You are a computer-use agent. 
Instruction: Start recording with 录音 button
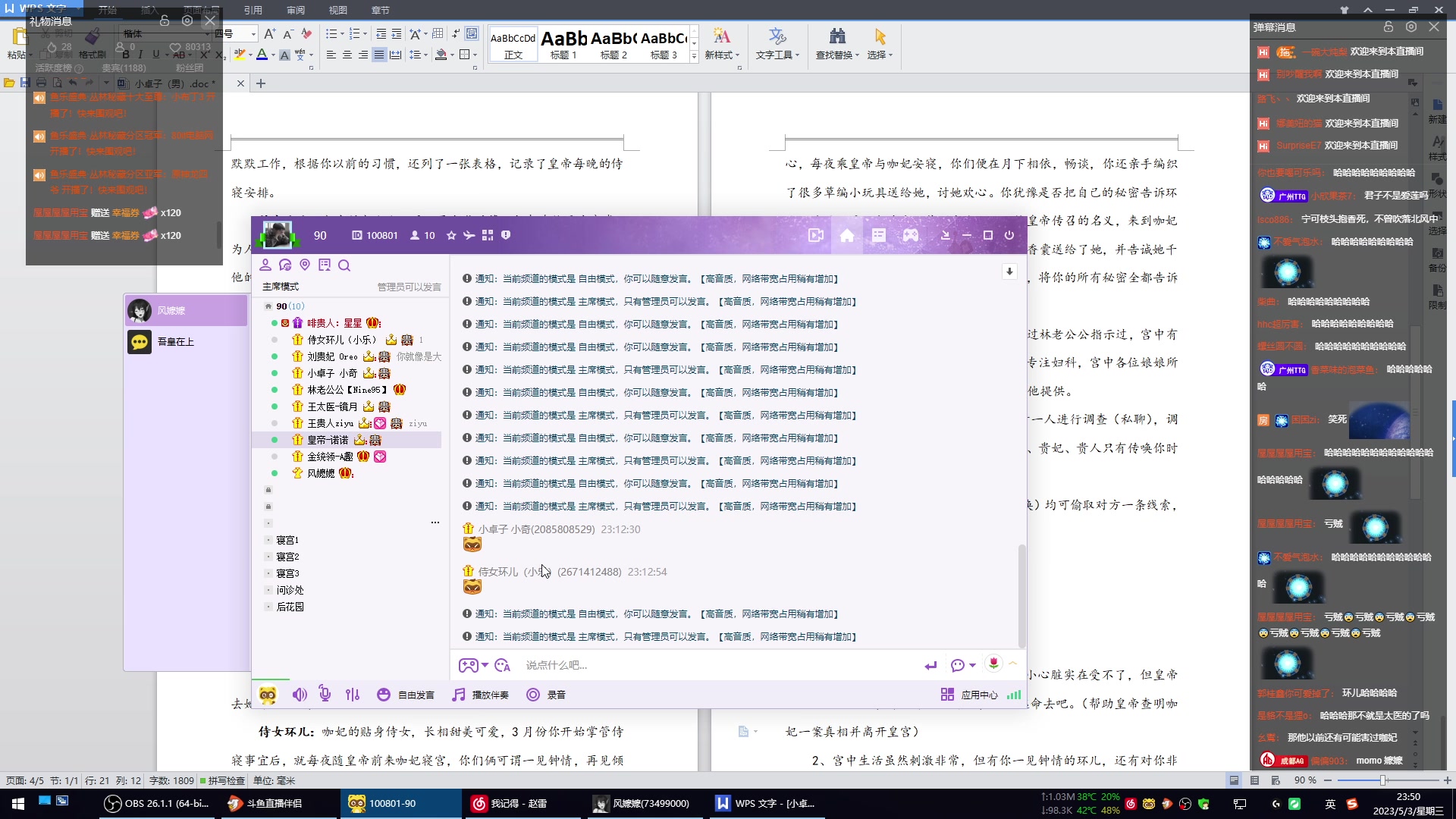pyautogui.click(x=546, y=695)
